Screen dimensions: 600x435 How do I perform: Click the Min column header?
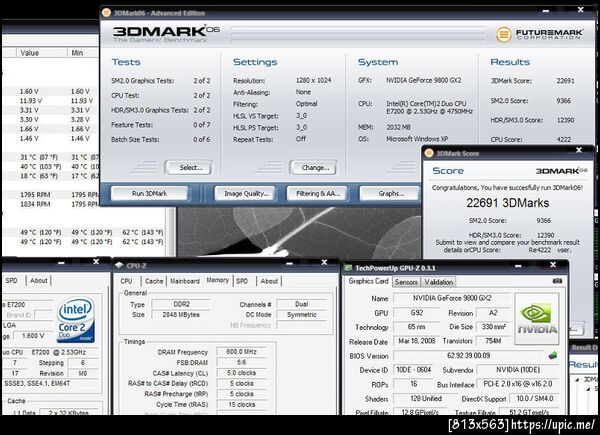pyautogui.click(x=83, y=53)
